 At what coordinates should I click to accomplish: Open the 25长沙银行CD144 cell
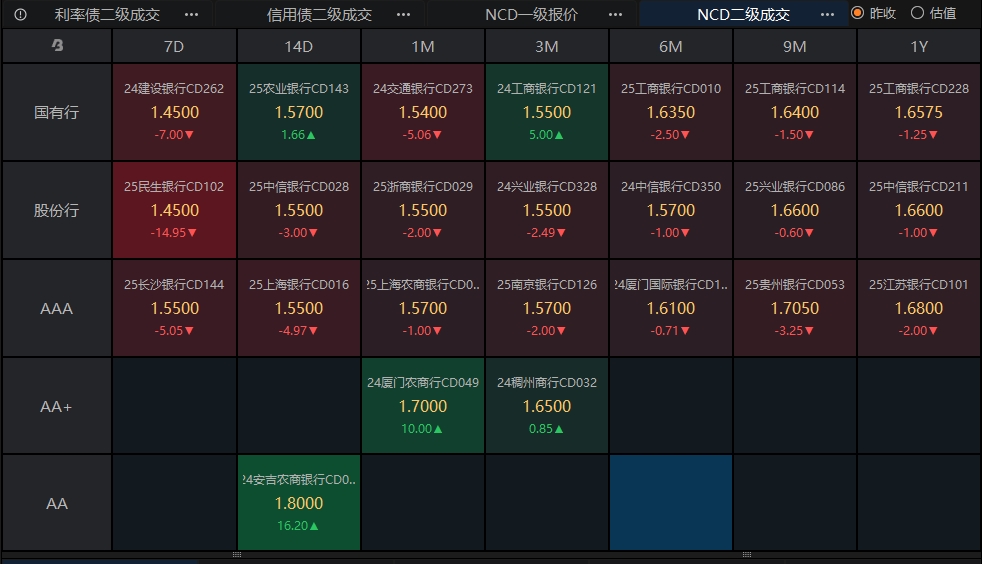[x=174, y=309]
